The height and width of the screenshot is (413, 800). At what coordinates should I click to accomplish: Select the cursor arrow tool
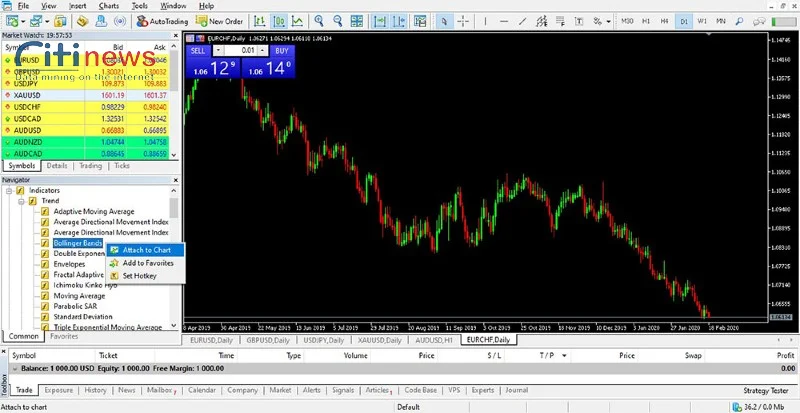coord(444,21)
